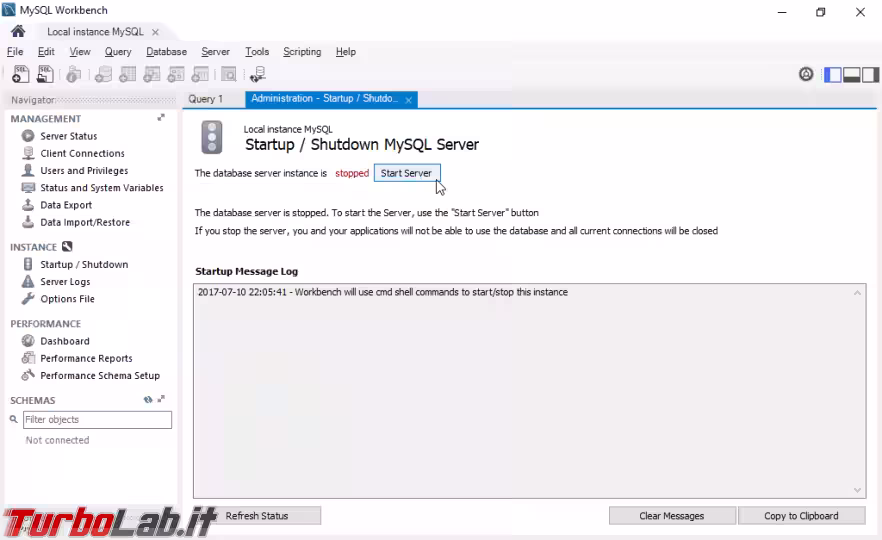Open the inspector for selected object icon
This screenshot has height=540, width=882.
coord(73,74)
